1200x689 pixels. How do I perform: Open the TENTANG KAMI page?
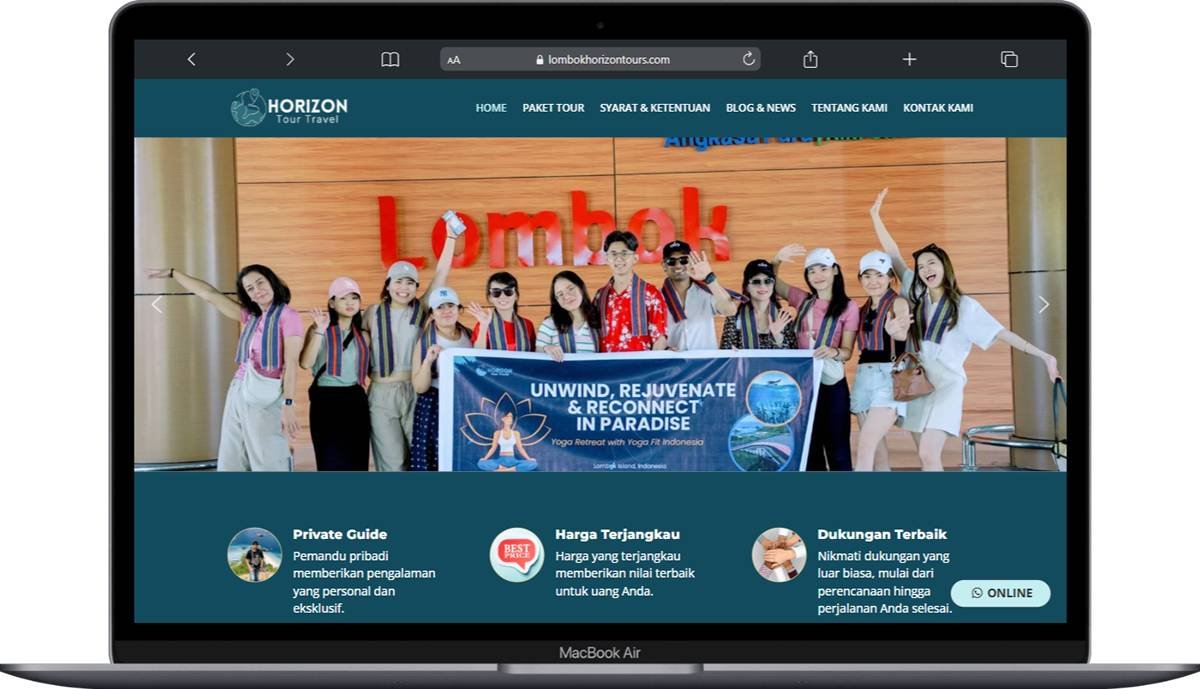click(849, 108)
